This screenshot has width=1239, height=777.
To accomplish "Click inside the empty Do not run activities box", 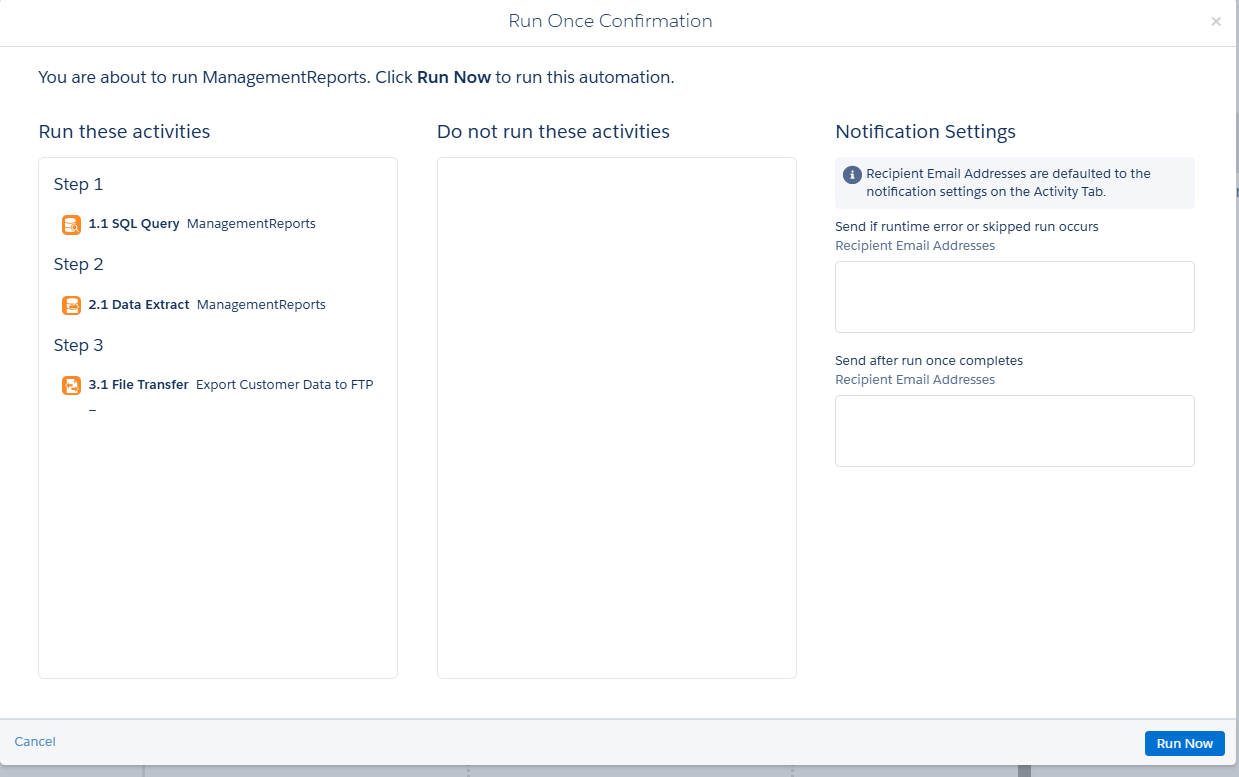I will pyautogui.click(x=616, y=417).
